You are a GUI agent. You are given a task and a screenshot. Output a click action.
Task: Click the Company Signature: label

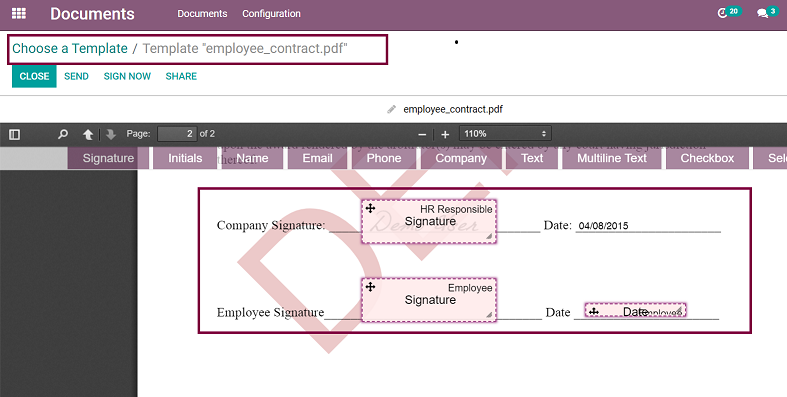tap(271, 225)
